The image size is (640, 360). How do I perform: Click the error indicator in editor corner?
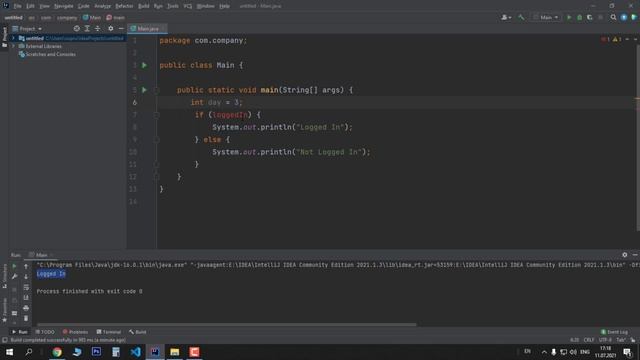605,39
